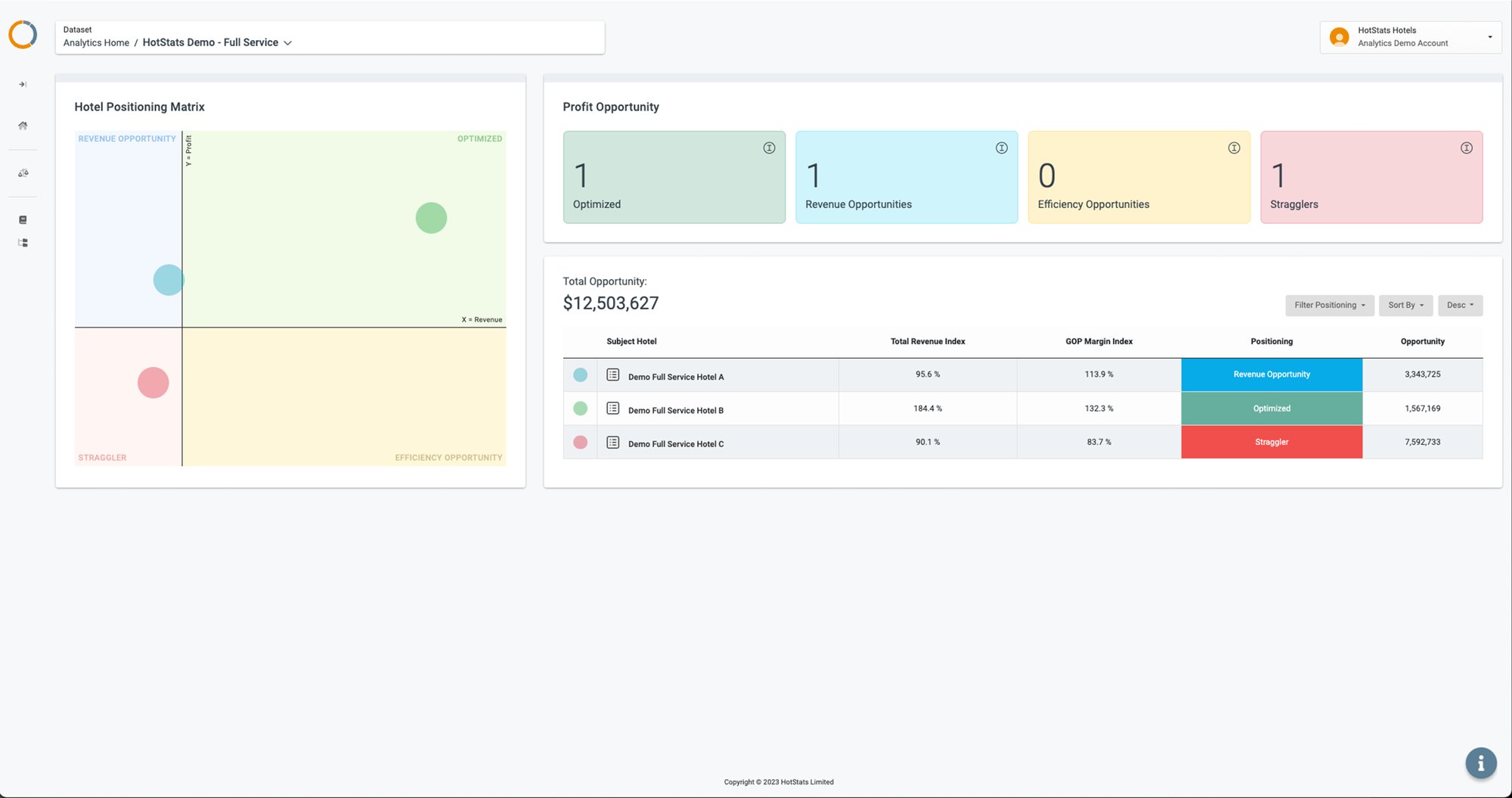Viewport: 1512px width, 798px height.
Task: Select the Efficiency Opportunities summary card
Action: (x=1139, y=177)
